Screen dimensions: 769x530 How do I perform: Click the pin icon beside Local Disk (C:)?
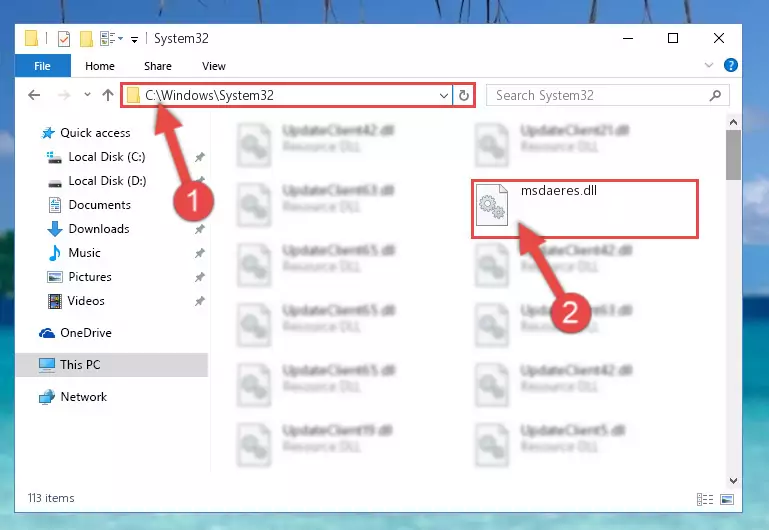click(200, 157)
